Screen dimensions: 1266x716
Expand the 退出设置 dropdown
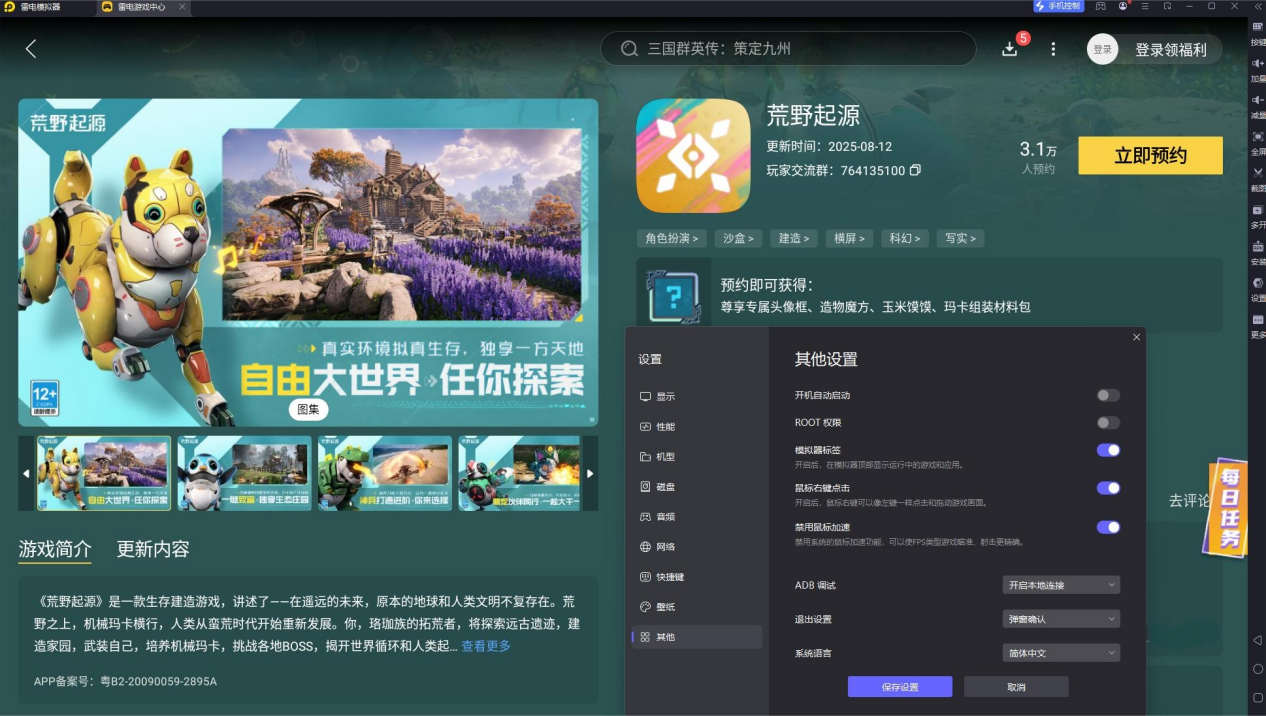1061,618
